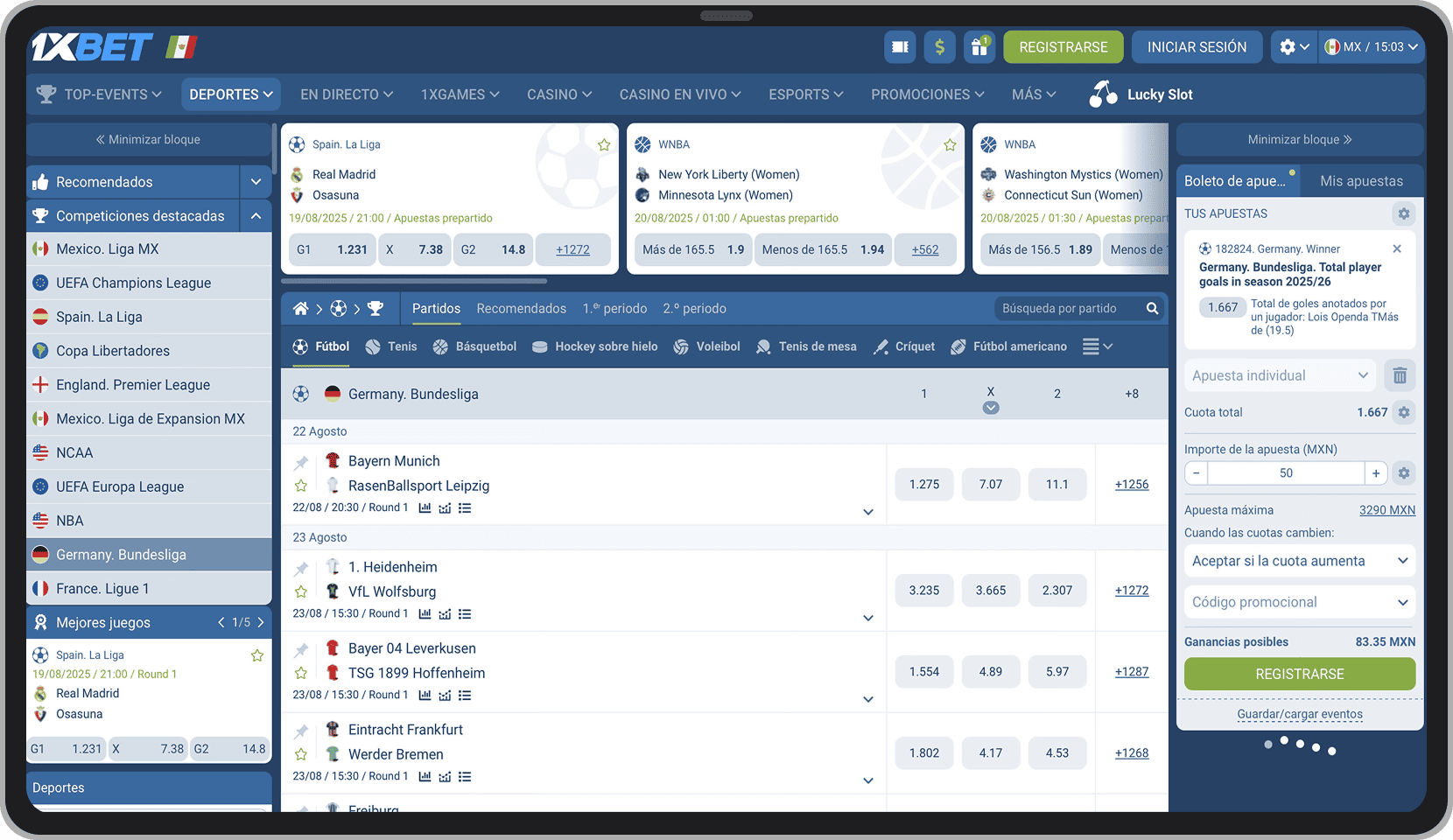
Task: Favorite the Eintracht Frankfurt match star
Action: click(x=301, y=754)
